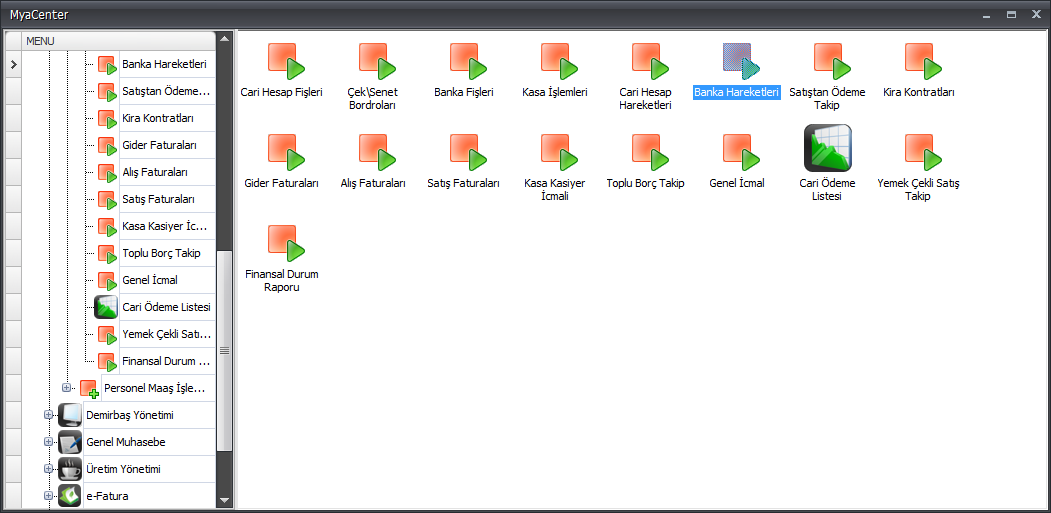Open Kira Kontratları icon in main panel

pos(924,61)
